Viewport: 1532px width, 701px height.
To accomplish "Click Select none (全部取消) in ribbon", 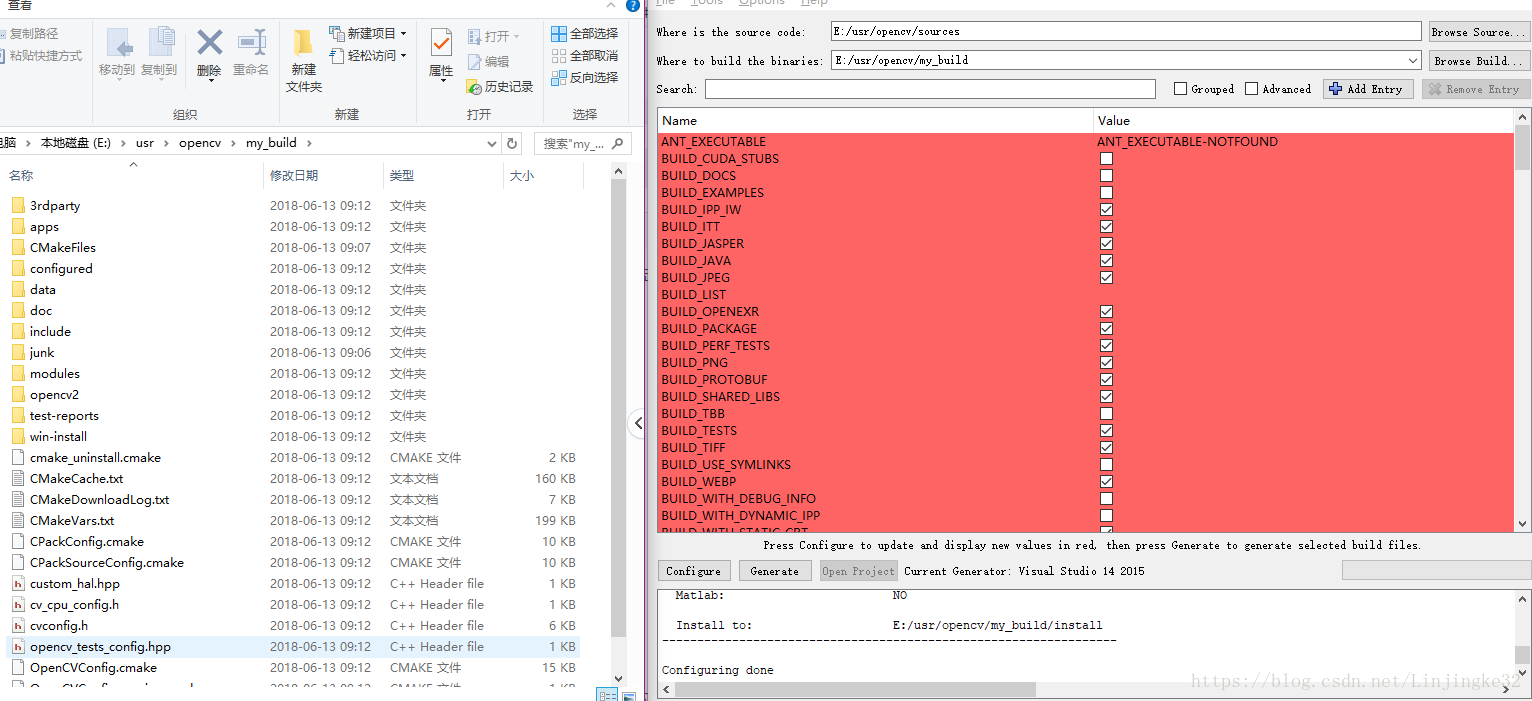I will (585, 55).
